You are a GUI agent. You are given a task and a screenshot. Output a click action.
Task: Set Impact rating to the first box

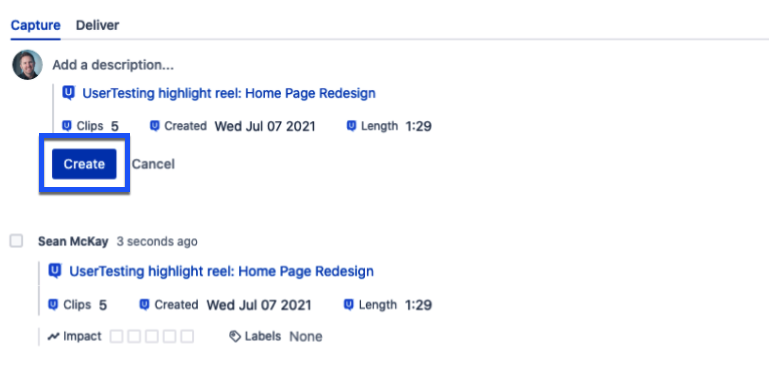[x=116, y=336]
